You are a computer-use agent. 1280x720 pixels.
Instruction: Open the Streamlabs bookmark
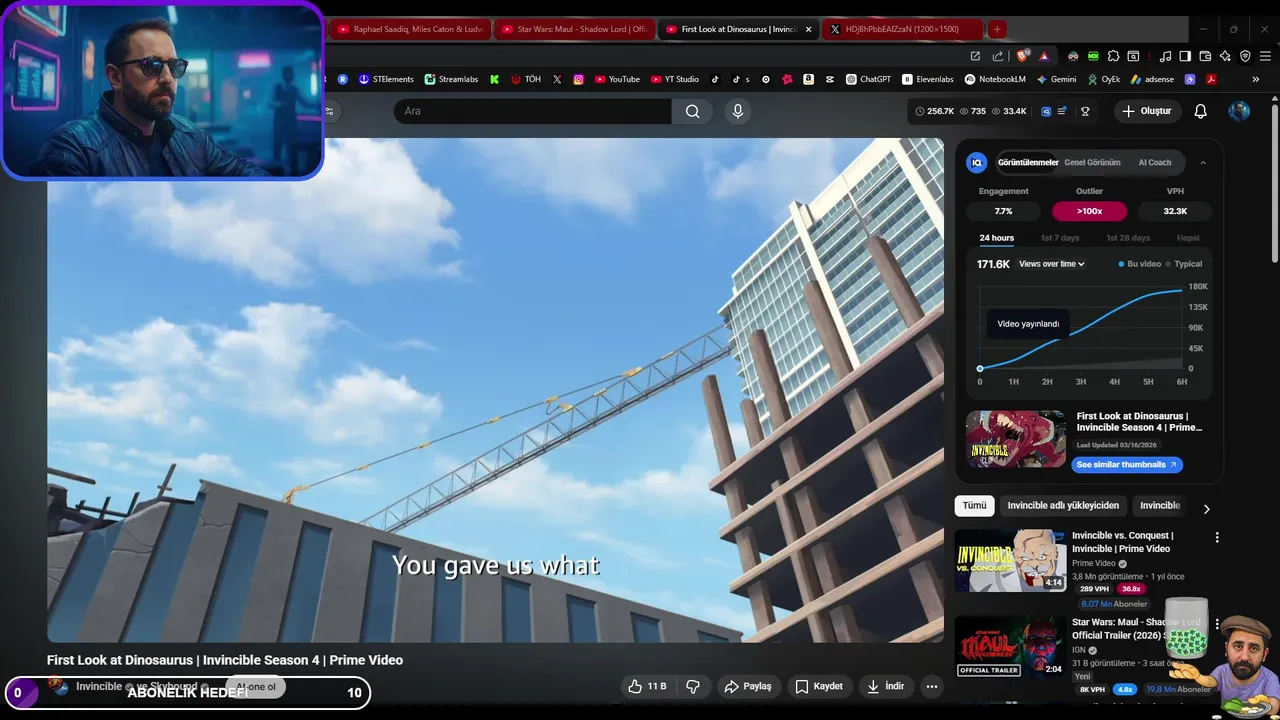click(451, 79)
